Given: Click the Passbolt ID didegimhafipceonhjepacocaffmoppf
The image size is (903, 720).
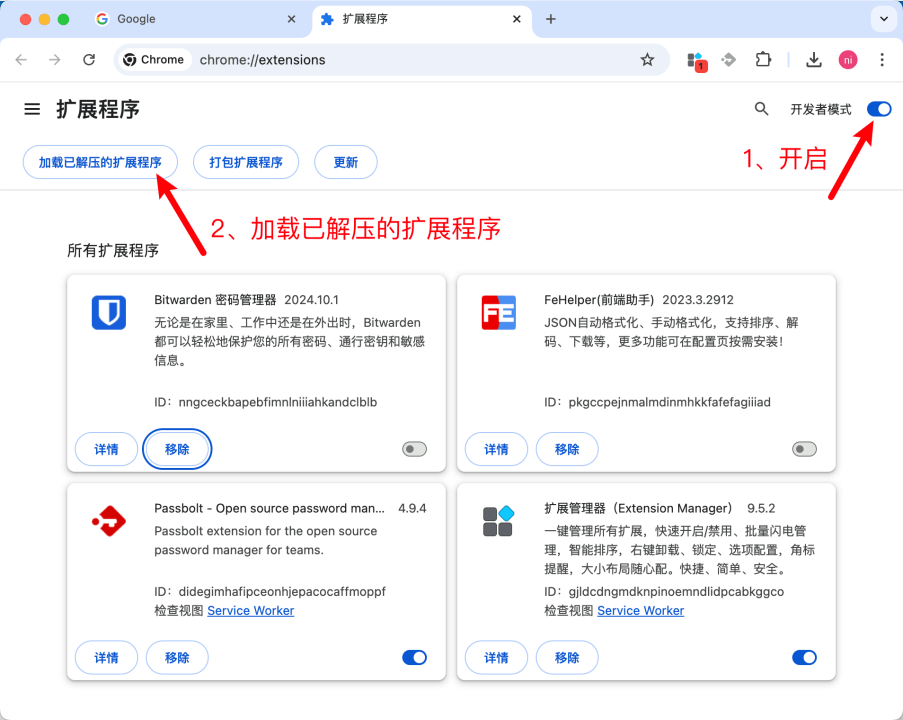Looking at the screenshot, I should [282, 592].
